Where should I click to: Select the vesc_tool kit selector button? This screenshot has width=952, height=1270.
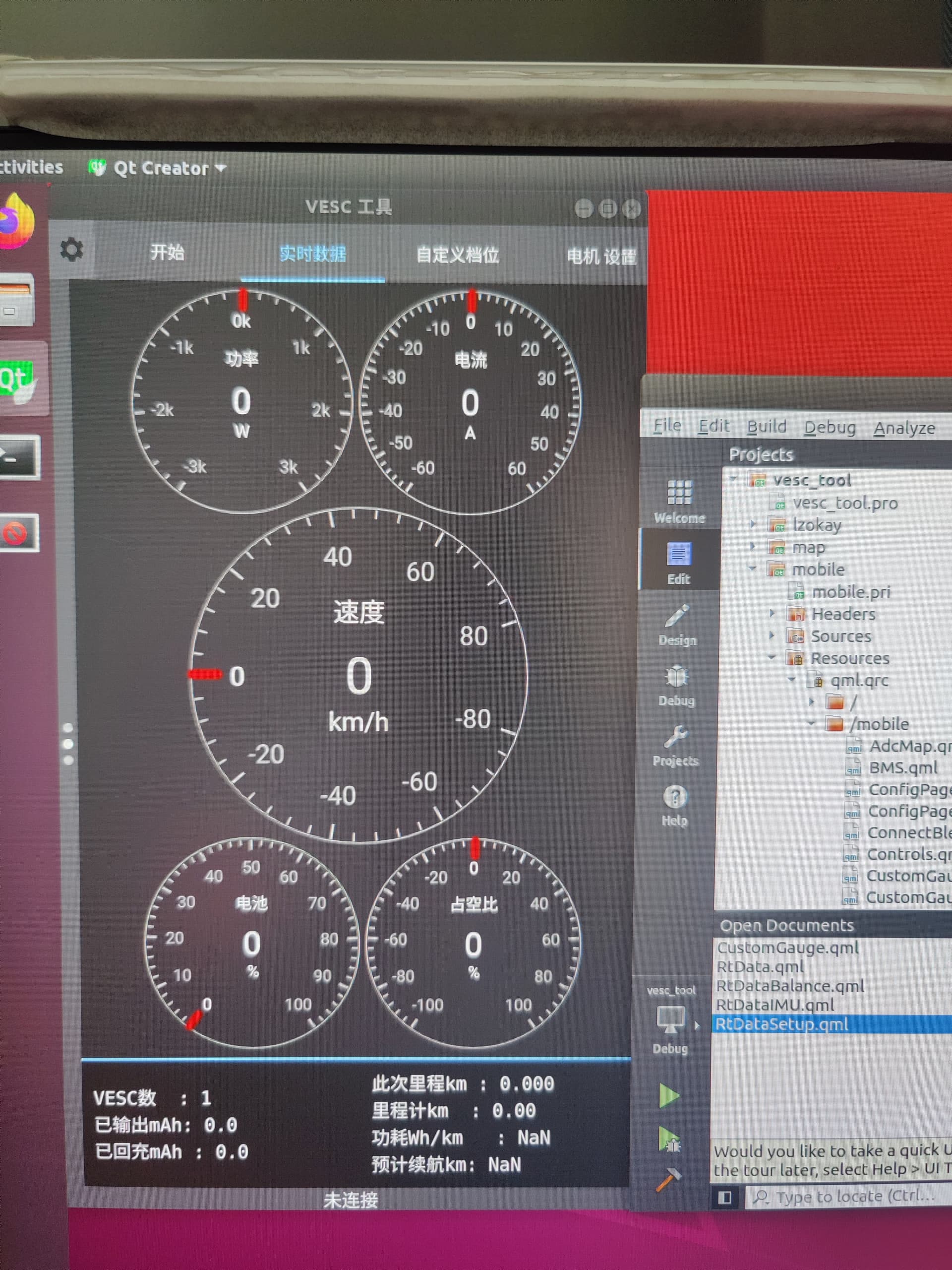click(x=671, y=1019)
